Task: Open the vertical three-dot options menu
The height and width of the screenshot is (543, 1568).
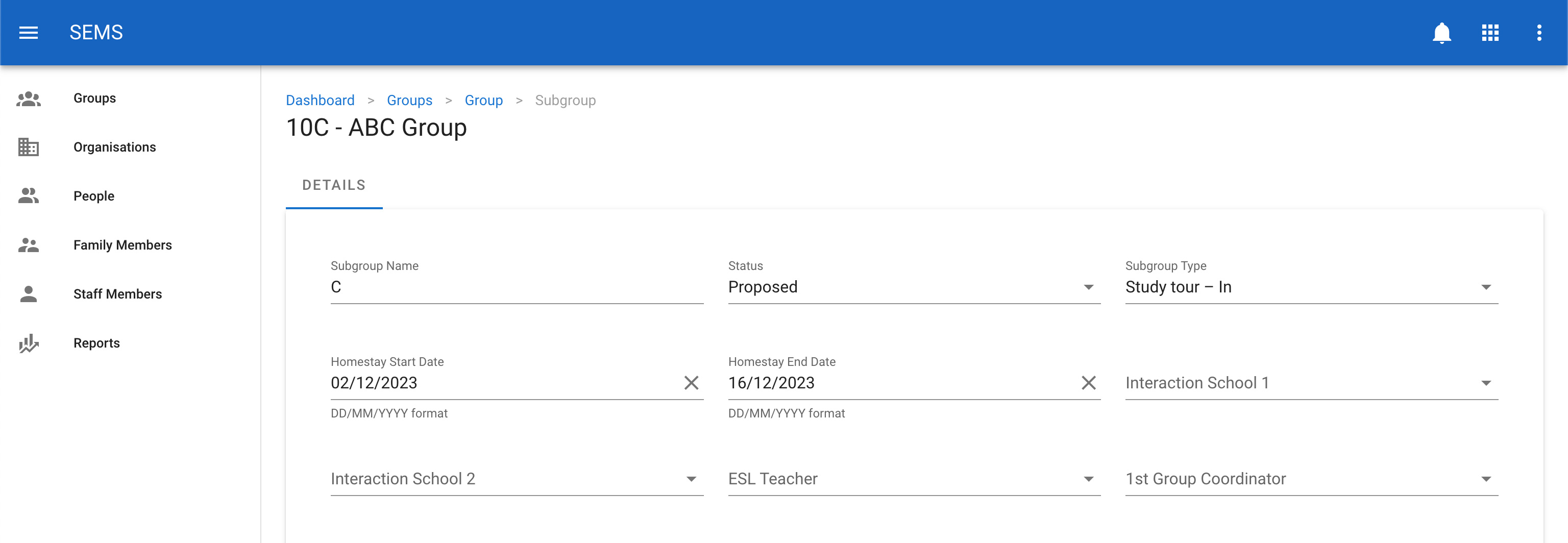Action: pos(1539,33)
